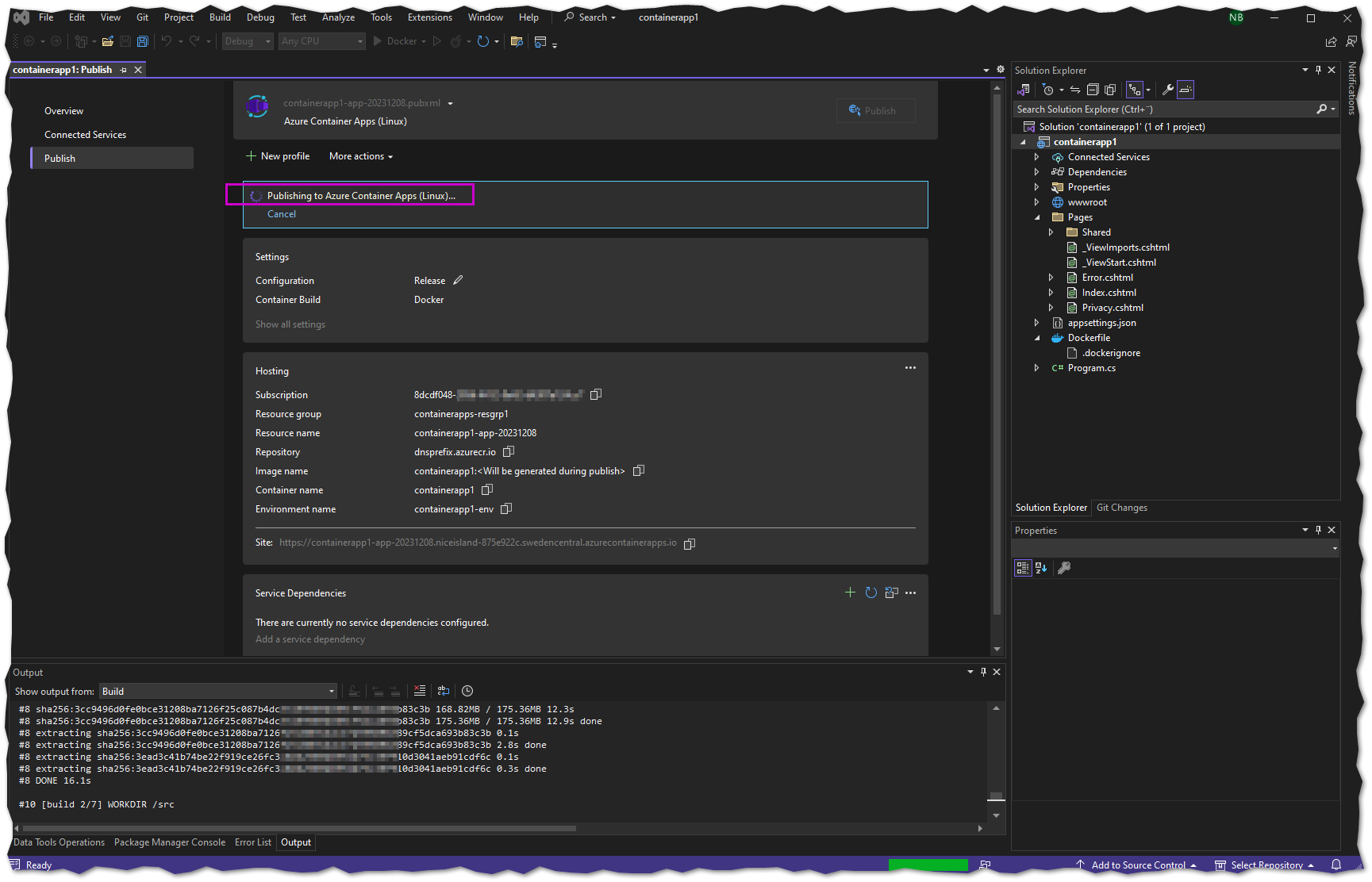
Task: Toggle word wrap in Output window
Action: (x=444, y=691)
